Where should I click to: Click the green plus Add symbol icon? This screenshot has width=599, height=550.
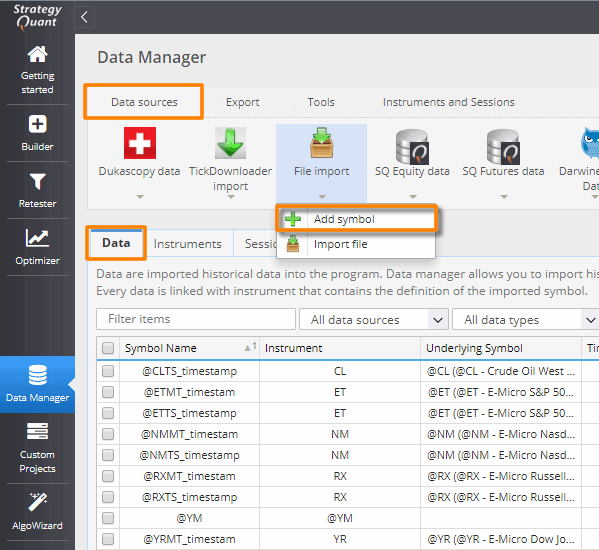293,219
